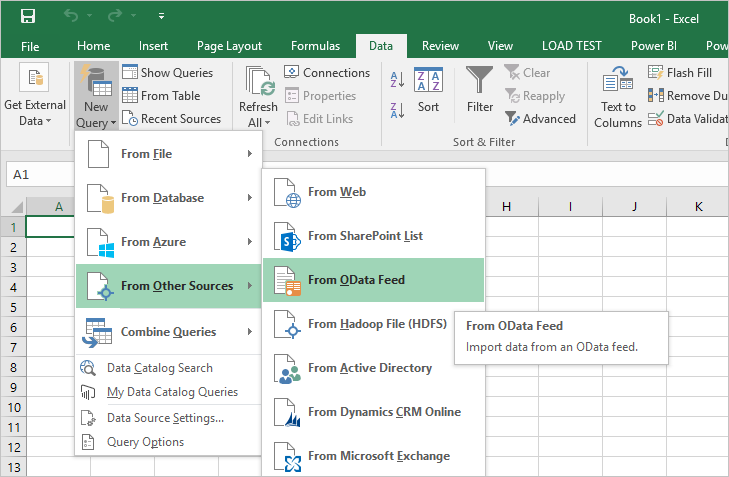Select column header H
This screenshot has height=477, width=729.
click(x=507, y=206)
